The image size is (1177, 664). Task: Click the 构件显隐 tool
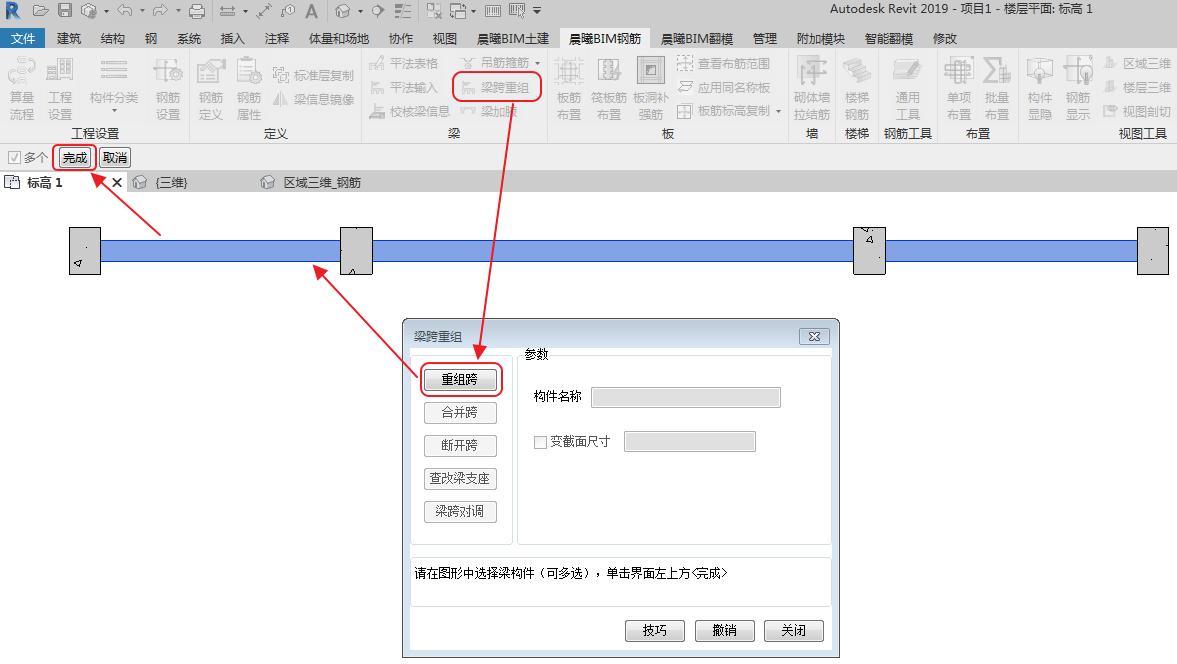(1040, 89)
